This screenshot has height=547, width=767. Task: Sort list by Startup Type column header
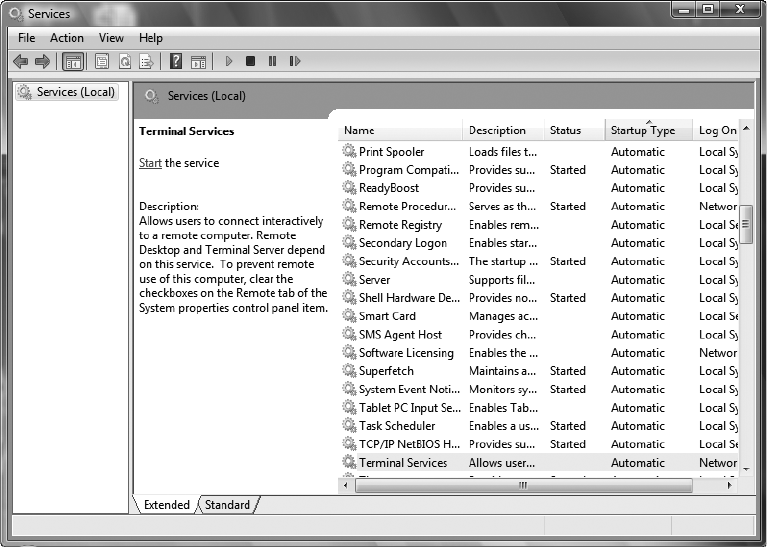[643, 131]
